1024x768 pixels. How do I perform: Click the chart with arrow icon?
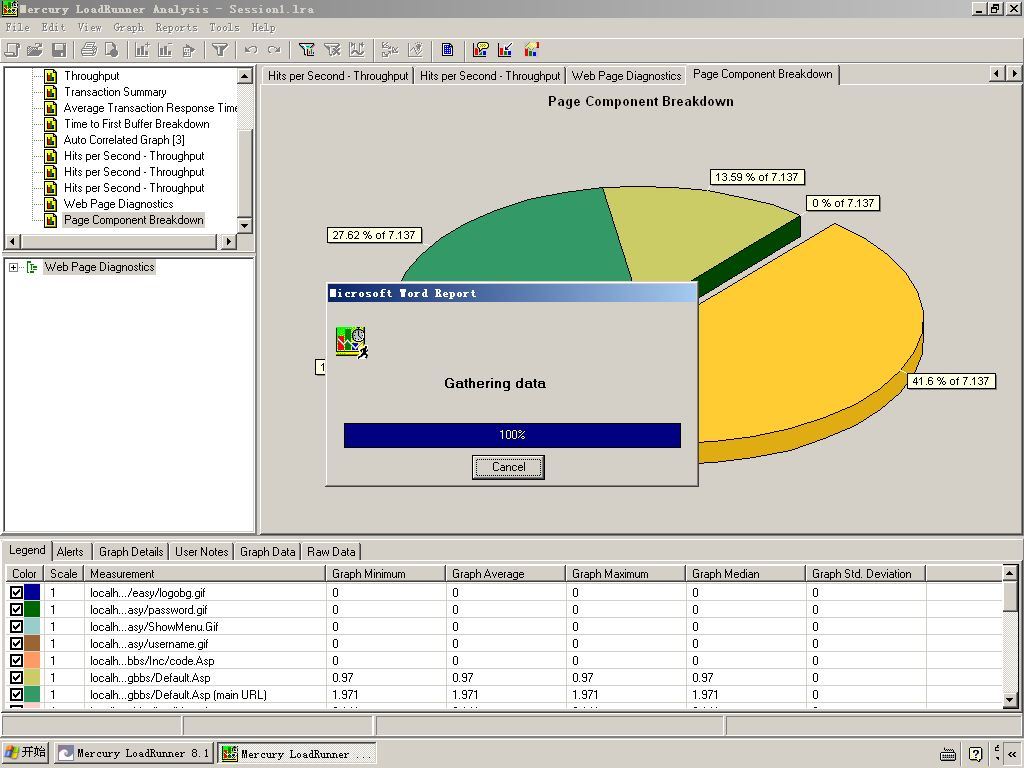point(505,50)
